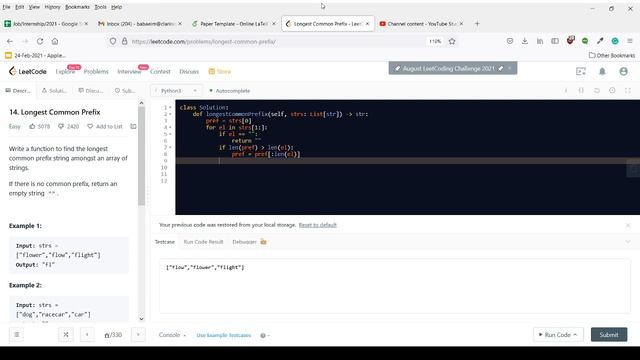The height and width of the screenshot is (360, 640).
Task: Open the Python3 language dropdown
Action: point(176,91)
